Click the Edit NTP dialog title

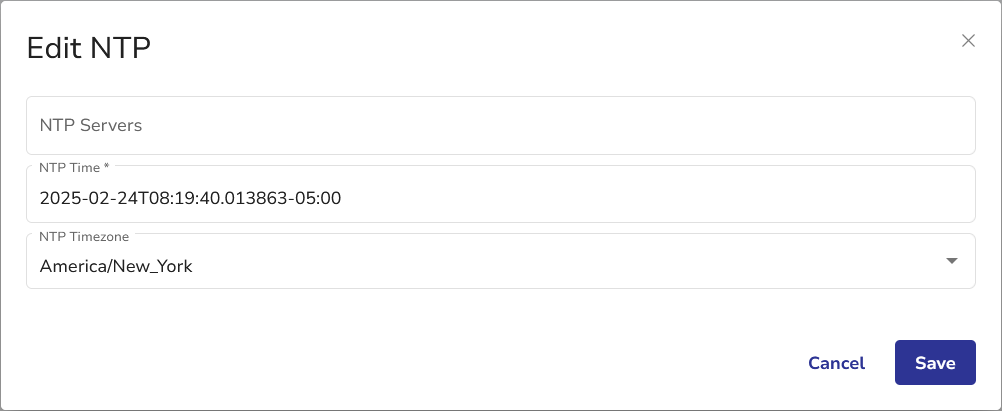pos(89,48)
